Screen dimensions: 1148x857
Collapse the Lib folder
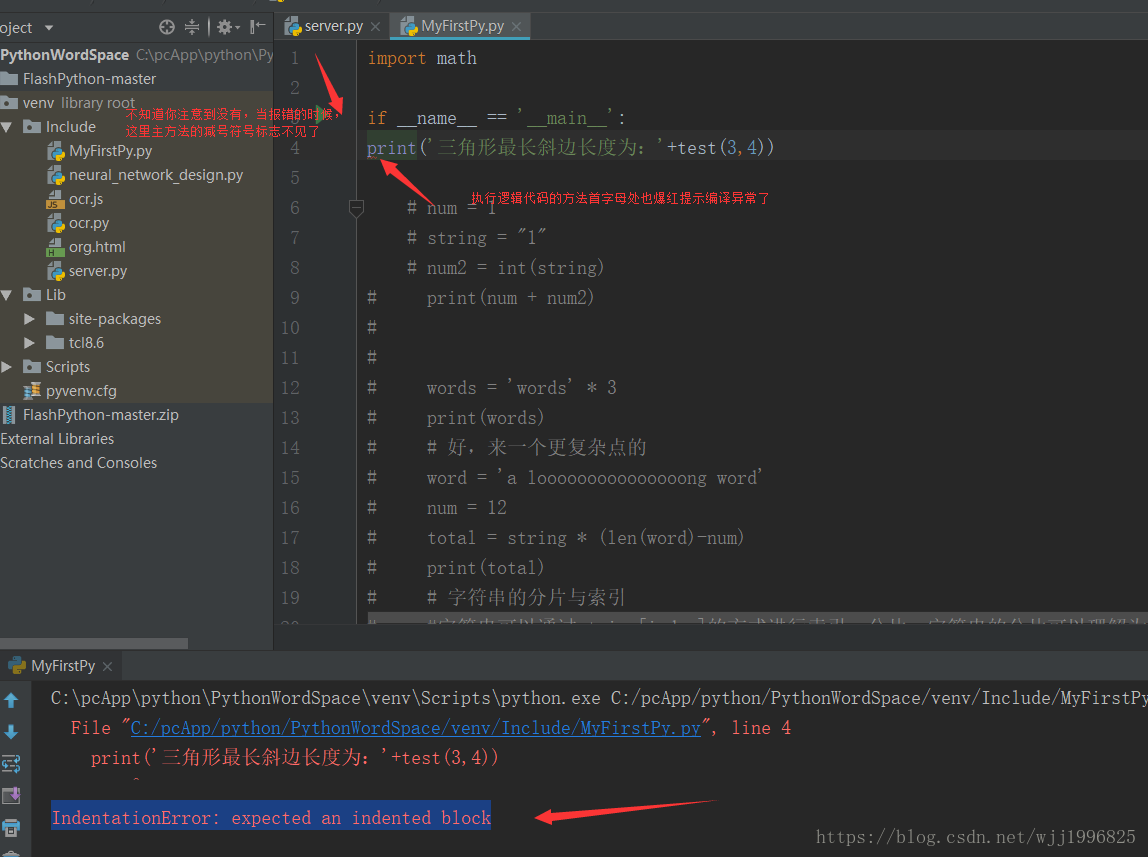point(7,295)
